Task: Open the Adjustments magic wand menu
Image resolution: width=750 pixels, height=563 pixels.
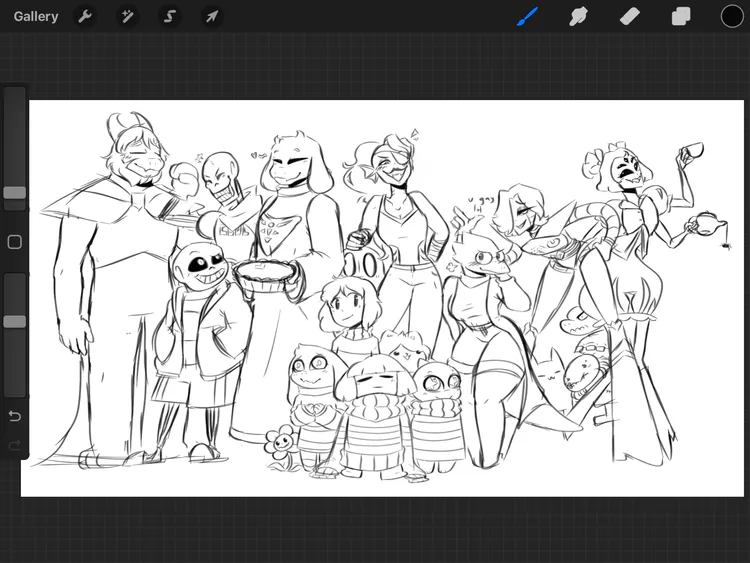Action: click(x=127, y=16)
